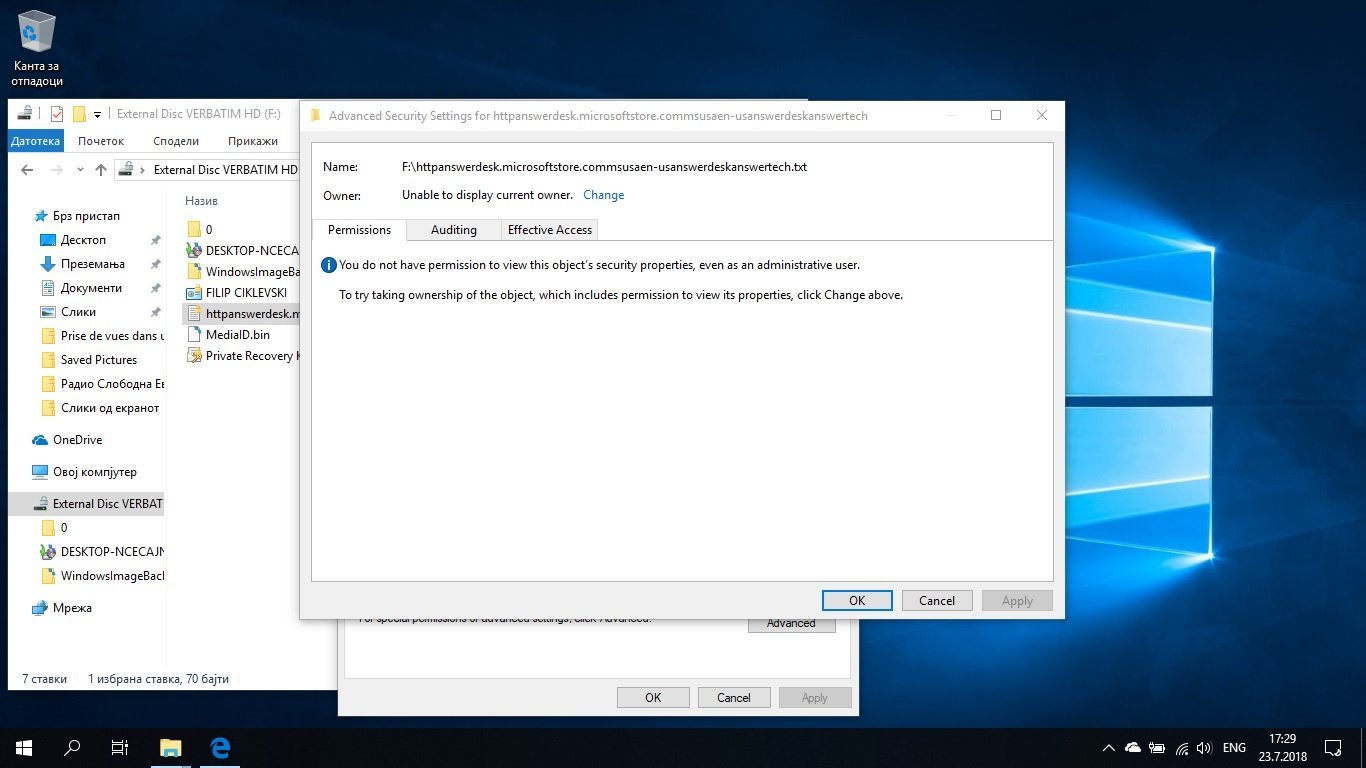Click the Change owner link
The width and height of the screenshot is (1366, 768).
pyautogui.click(x=604, y=195)
